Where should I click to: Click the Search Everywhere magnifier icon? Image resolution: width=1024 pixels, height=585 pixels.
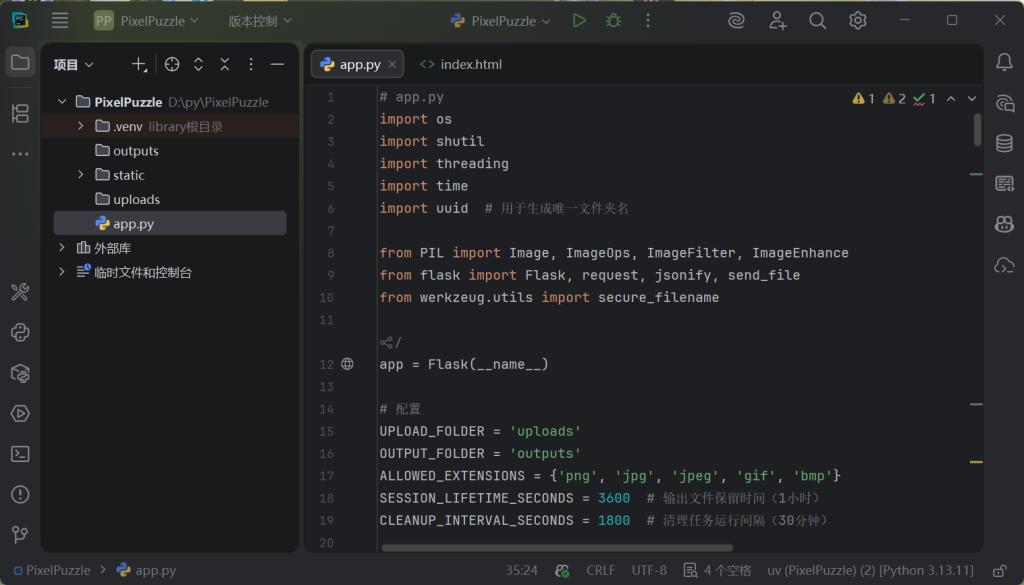(817, 20)
